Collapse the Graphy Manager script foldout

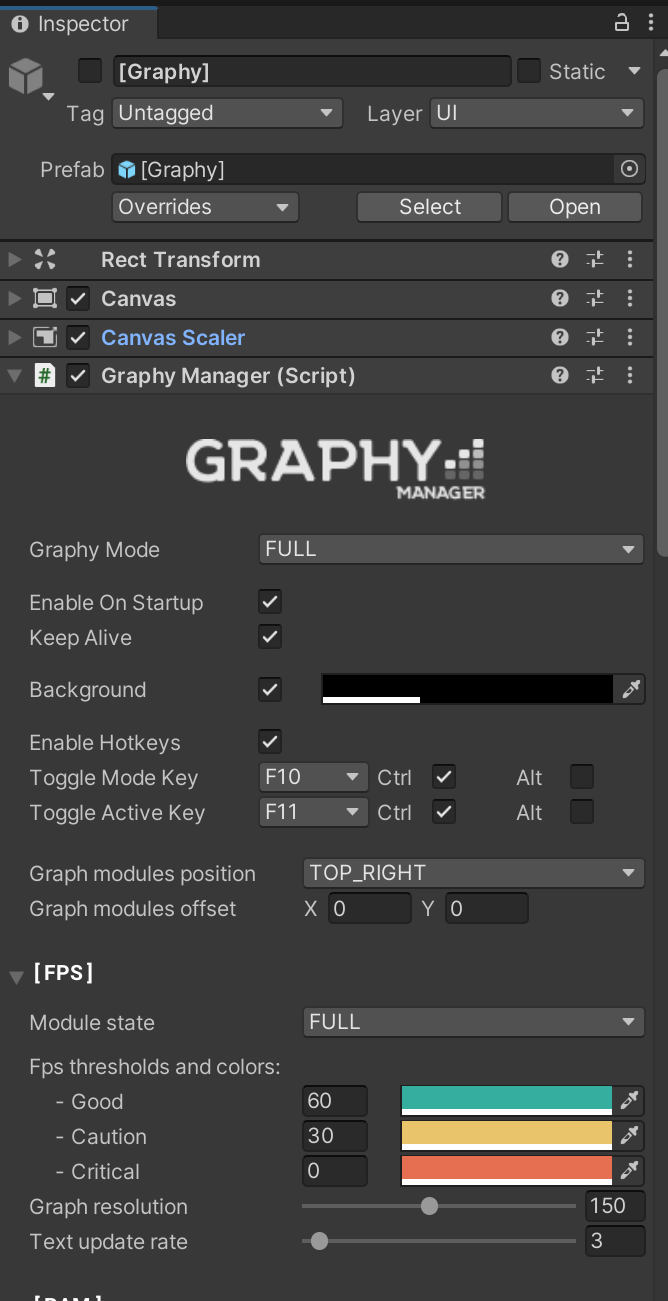[x=14, y=376]
